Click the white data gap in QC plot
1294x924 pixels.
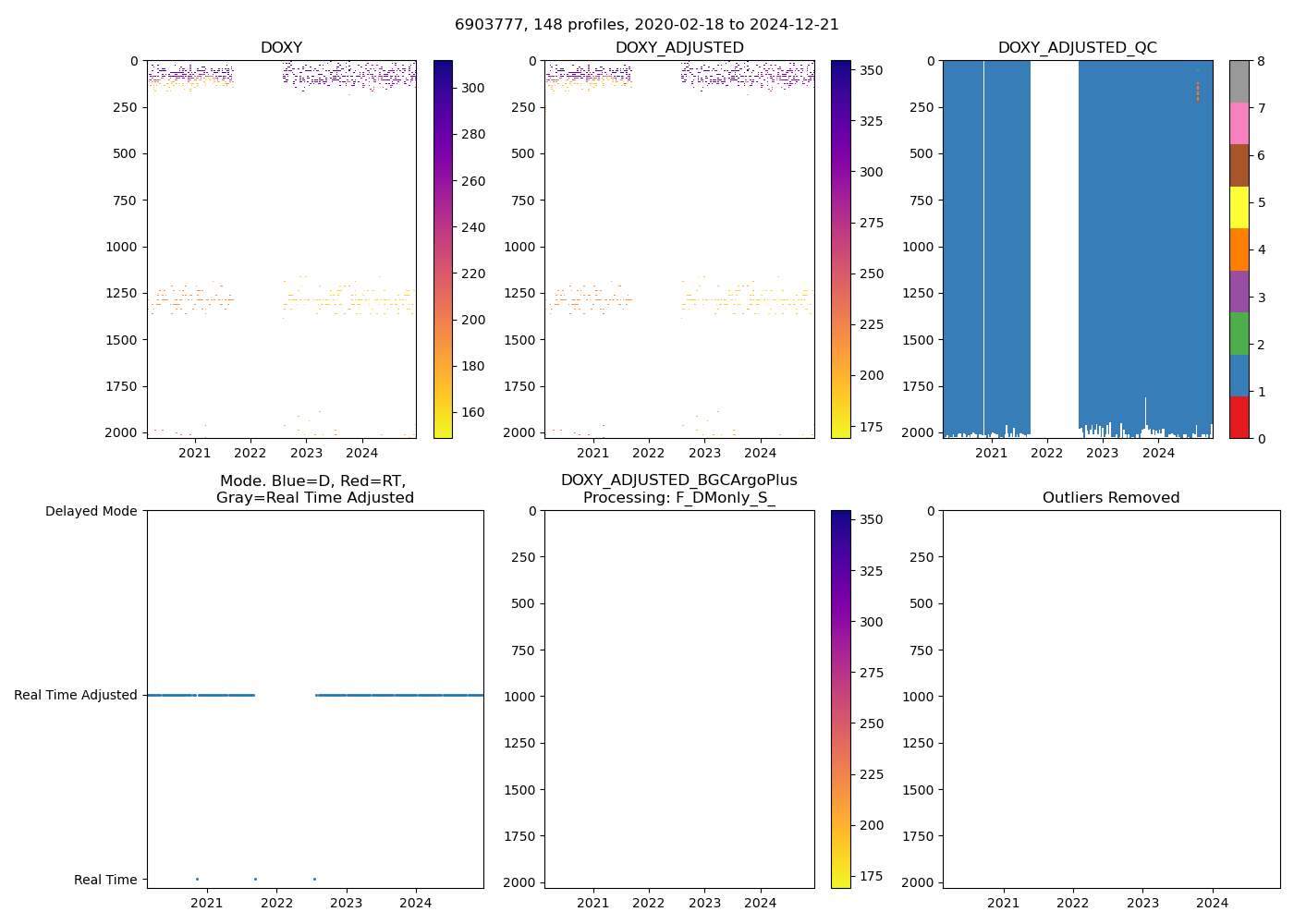pyautogui.click(x=1054, y=249)
